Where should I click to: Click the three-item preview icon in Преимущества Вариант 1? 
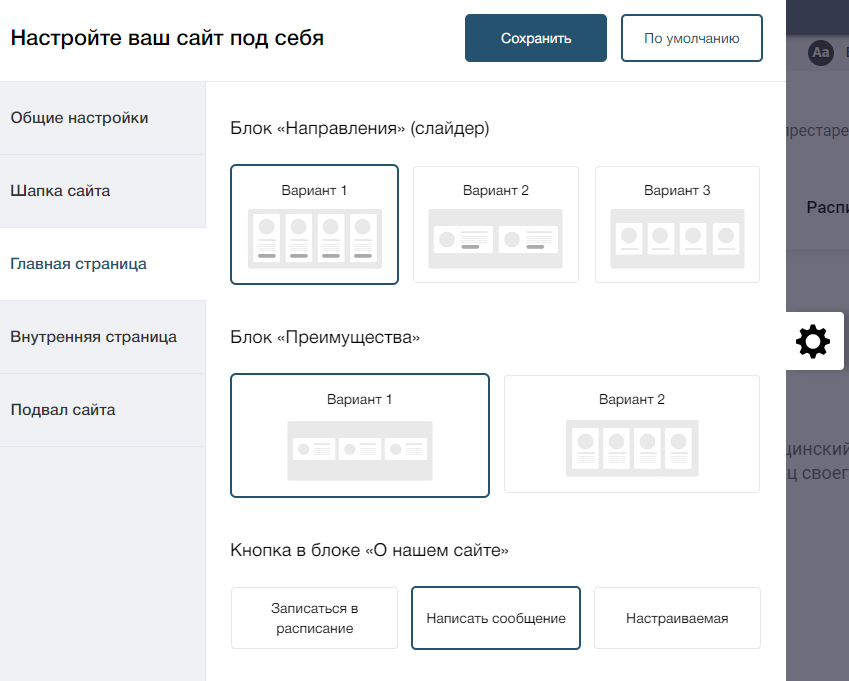click(x=360, y=450)
